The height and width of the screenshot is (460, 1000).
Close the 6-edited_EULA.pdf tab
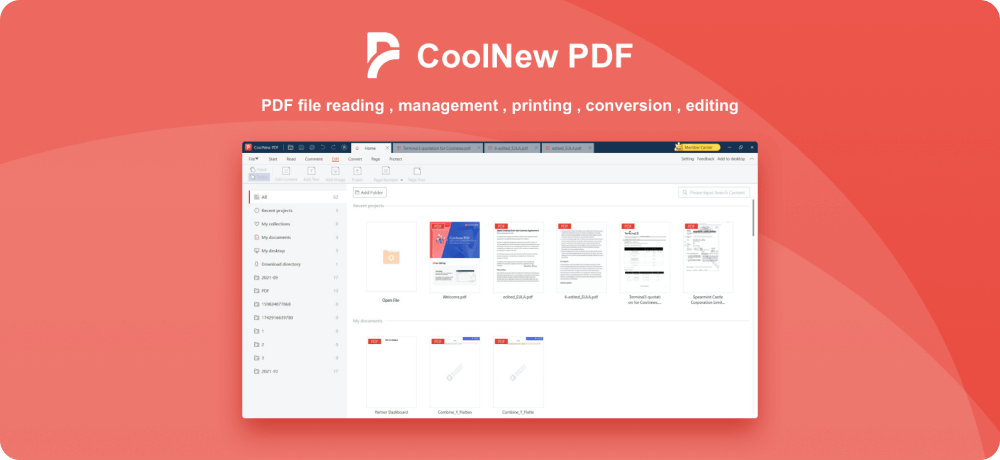535,148
